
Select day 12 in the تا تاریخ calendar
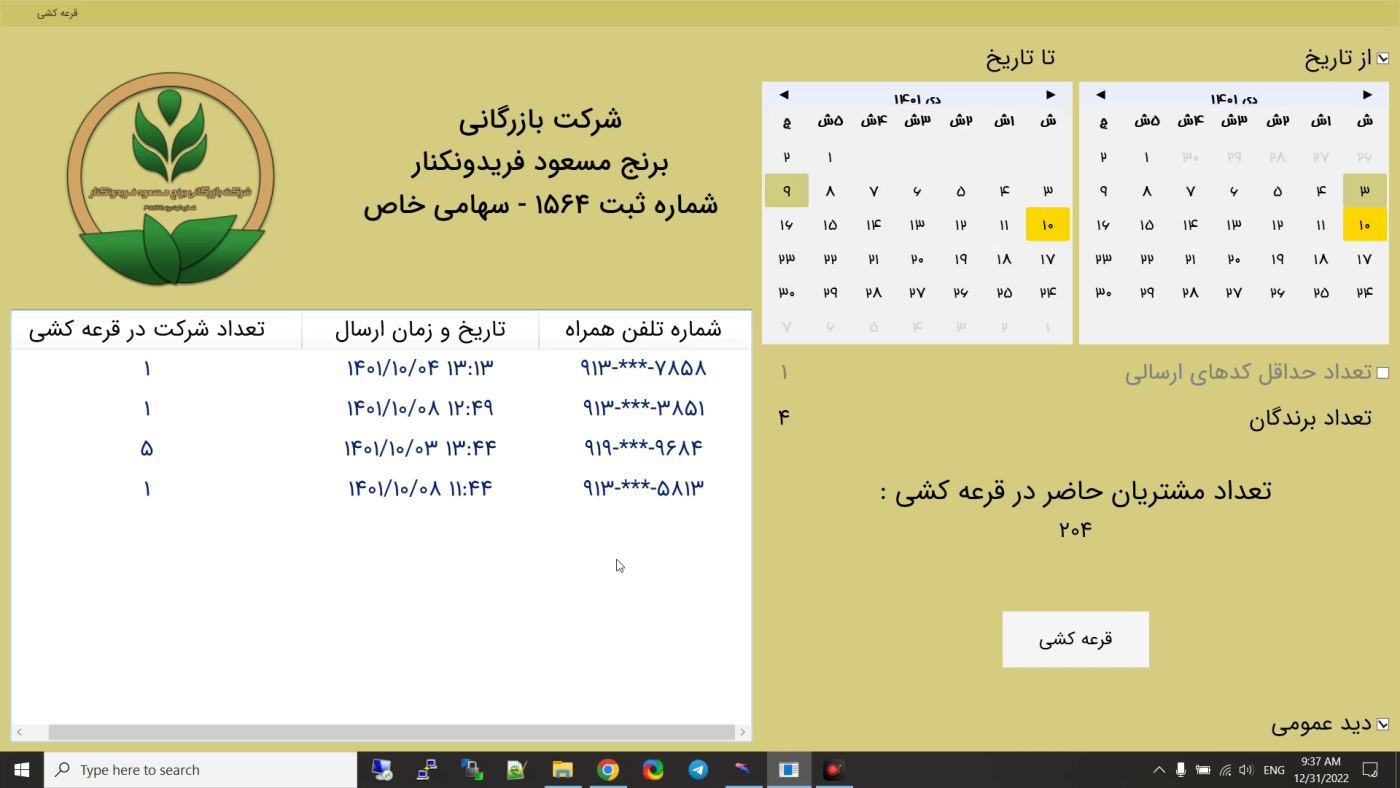point(961,225)
